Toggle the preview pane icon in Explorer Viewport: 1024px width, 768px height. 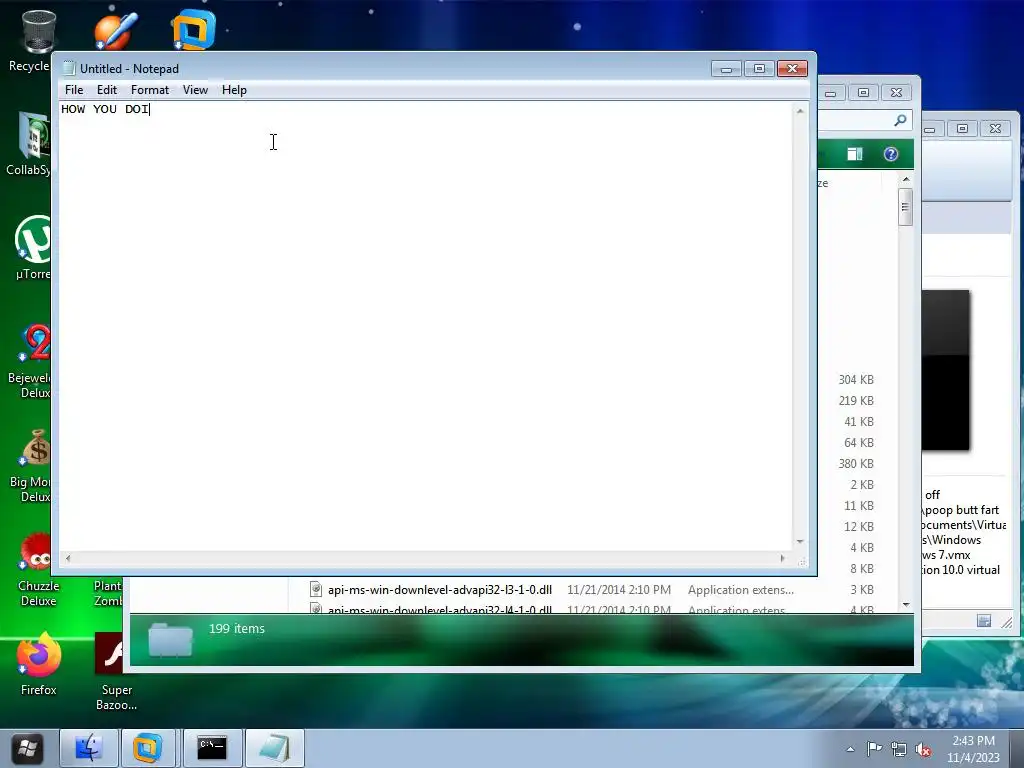(x=855, y=154)
